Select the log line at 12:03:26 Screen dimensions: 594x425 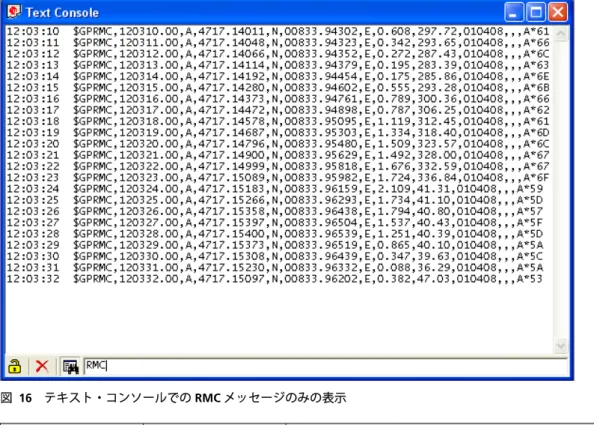point(275,211)
